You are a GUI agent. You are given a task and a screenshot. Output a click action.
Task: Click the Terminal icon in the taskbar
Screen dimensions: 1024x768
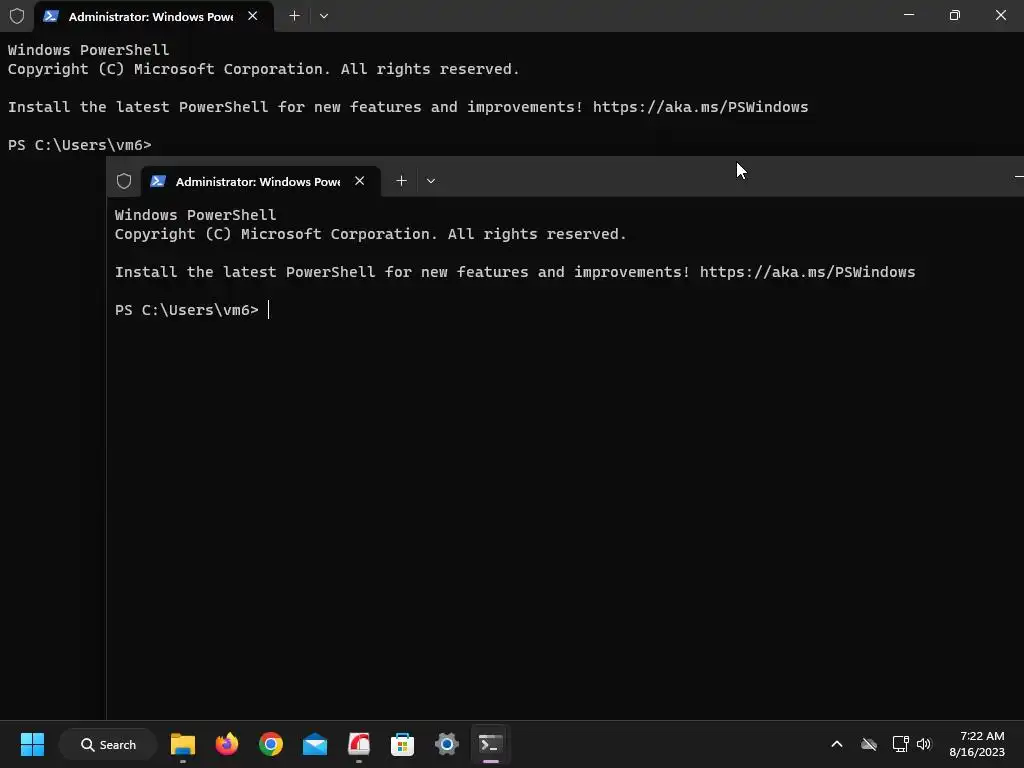click(490, 744)
